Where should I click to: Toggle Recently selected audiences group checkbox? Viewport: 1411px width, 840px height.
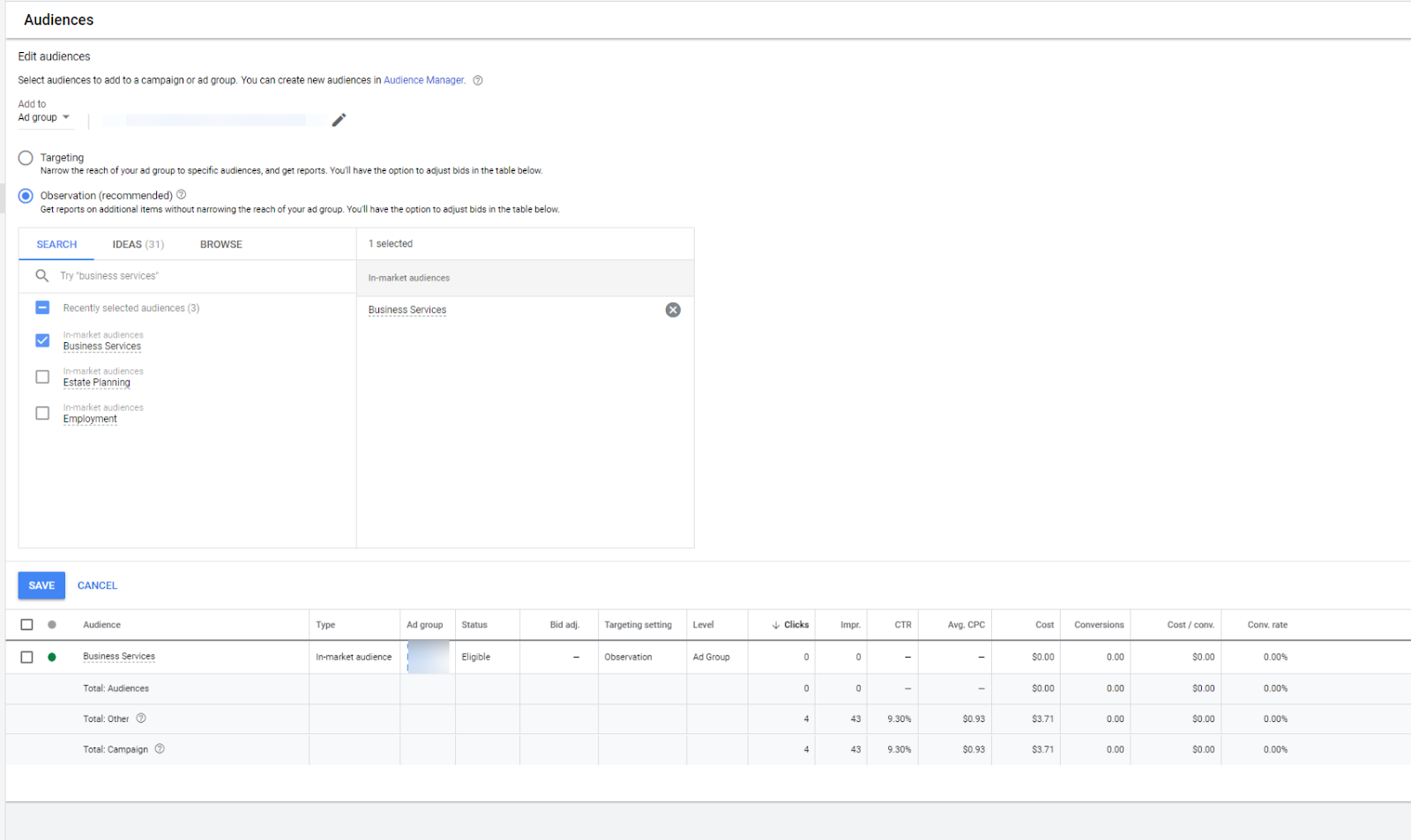tap(42, 308)
